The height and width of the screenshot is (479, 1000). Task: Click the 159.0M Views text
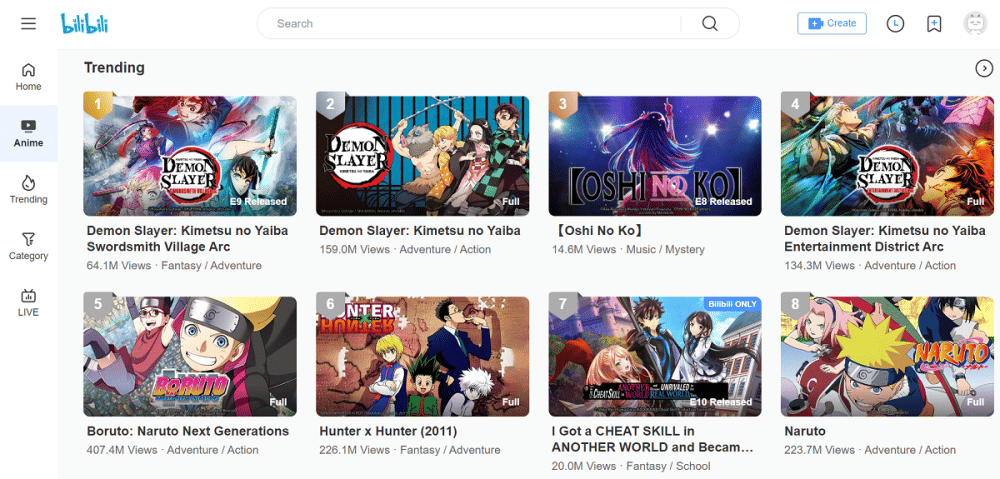[x=354, y=249]
